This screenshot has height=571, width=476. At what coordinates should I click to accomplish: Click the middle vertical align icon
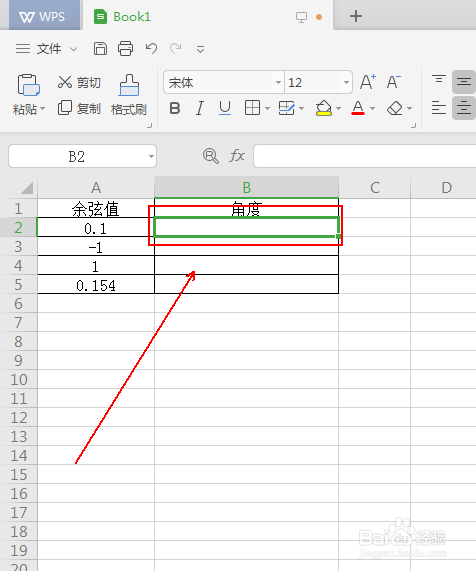pyautogui.click(x=464, y=82)
